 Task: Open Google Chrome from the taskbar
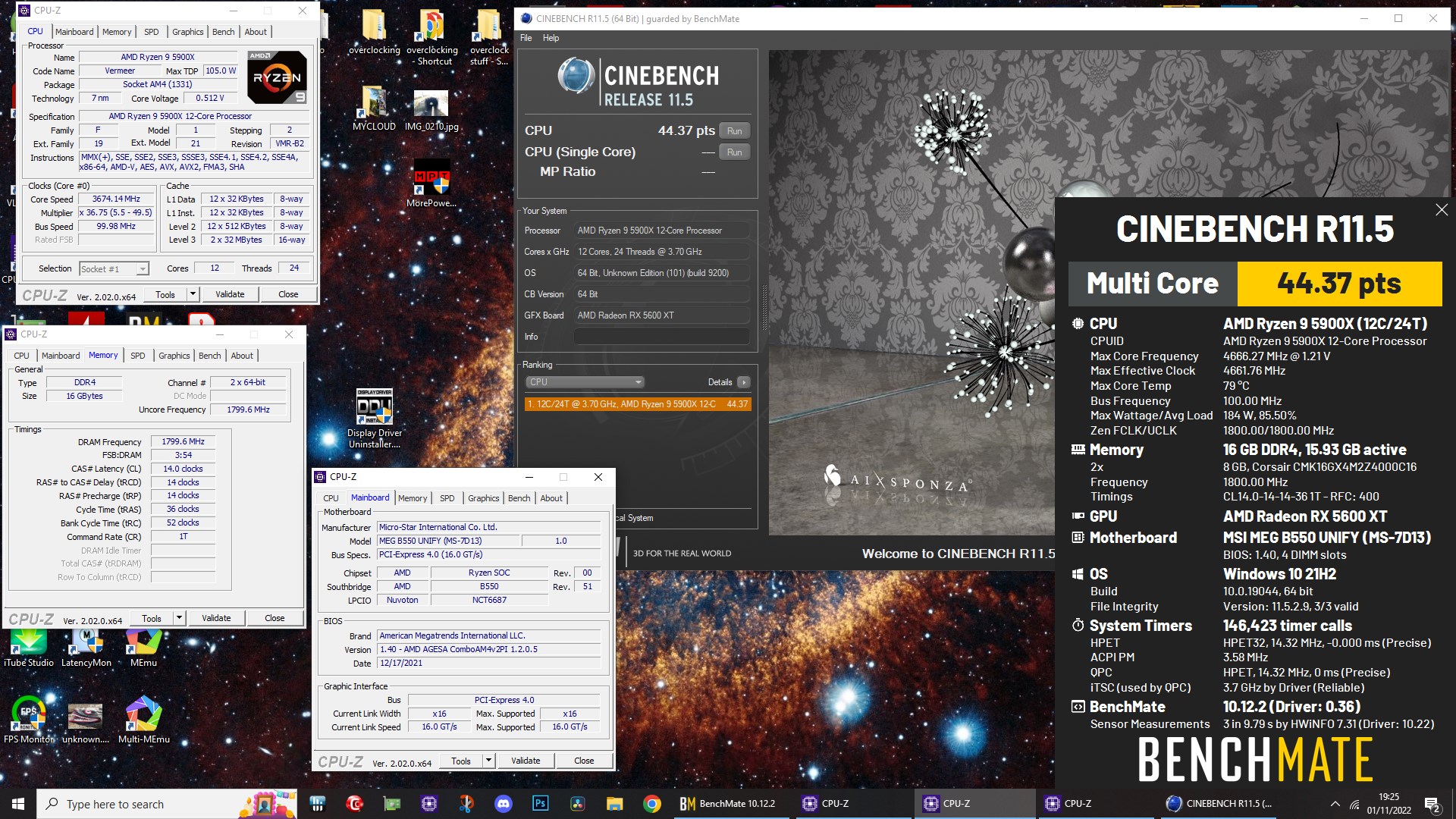pyautogui.click(x=651, y=804)
